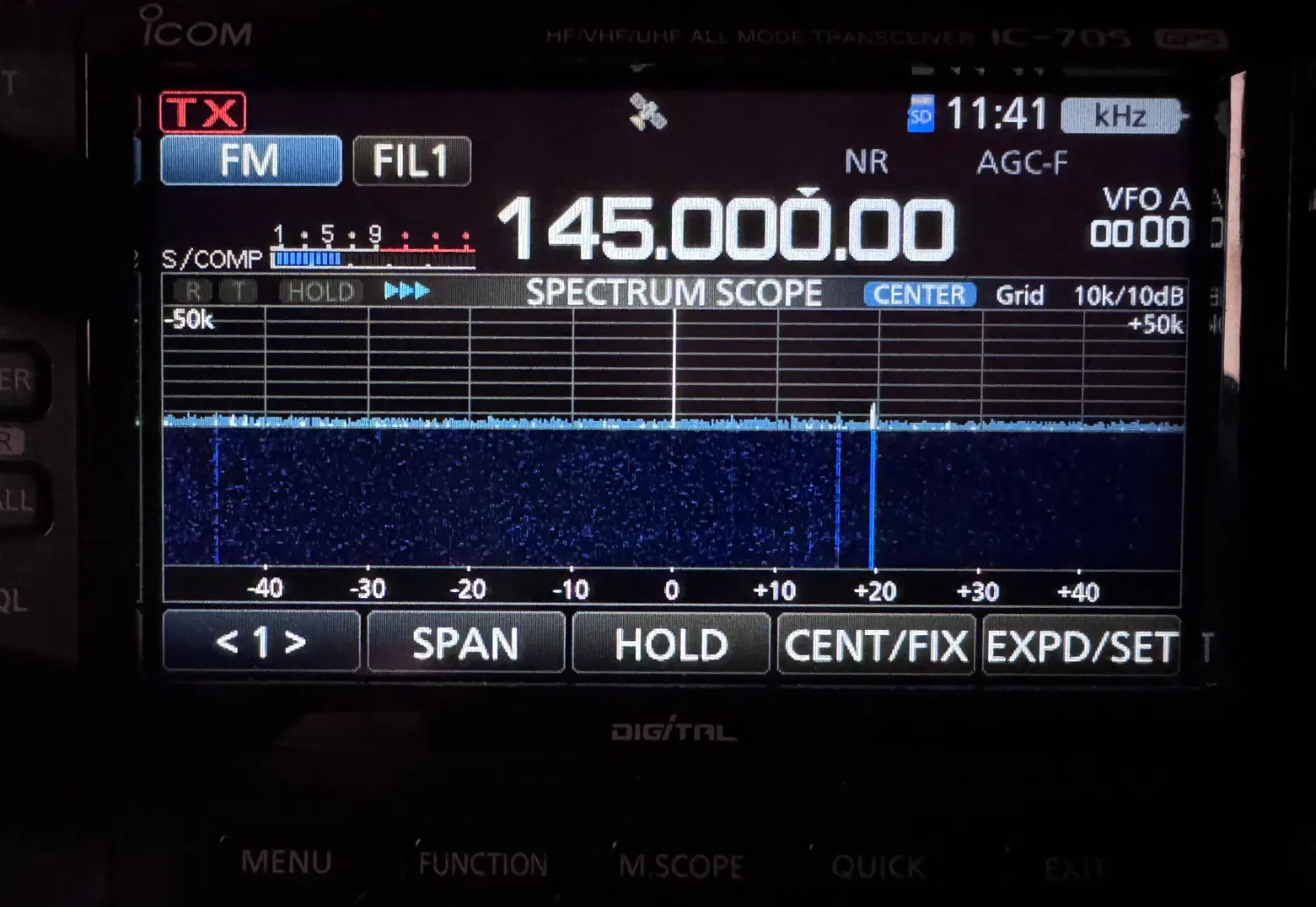This screenshot has height=907, width=1316.
Task: Open the FM mode selector
Action: 251,161
